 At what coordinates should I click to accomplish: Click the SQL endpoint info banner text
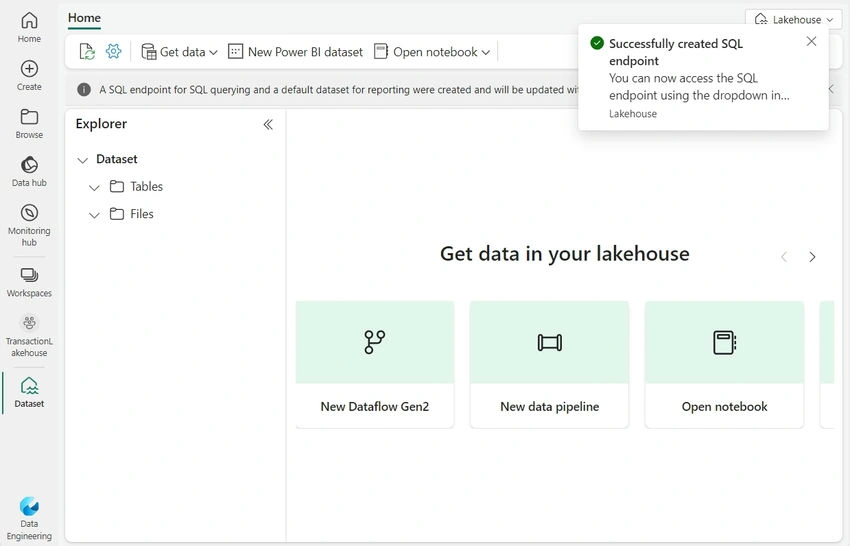point(338,89)
